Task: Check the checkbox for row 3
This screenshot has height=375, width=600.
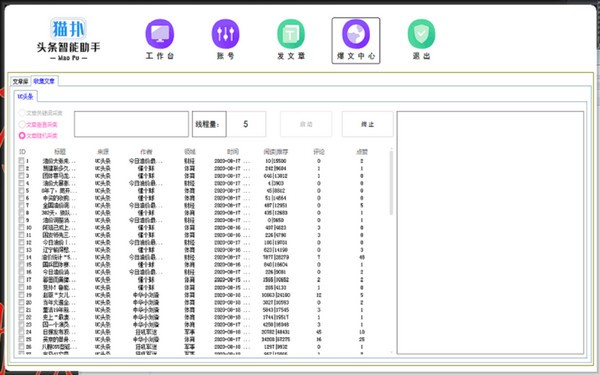Action: [x=21, y=176]
